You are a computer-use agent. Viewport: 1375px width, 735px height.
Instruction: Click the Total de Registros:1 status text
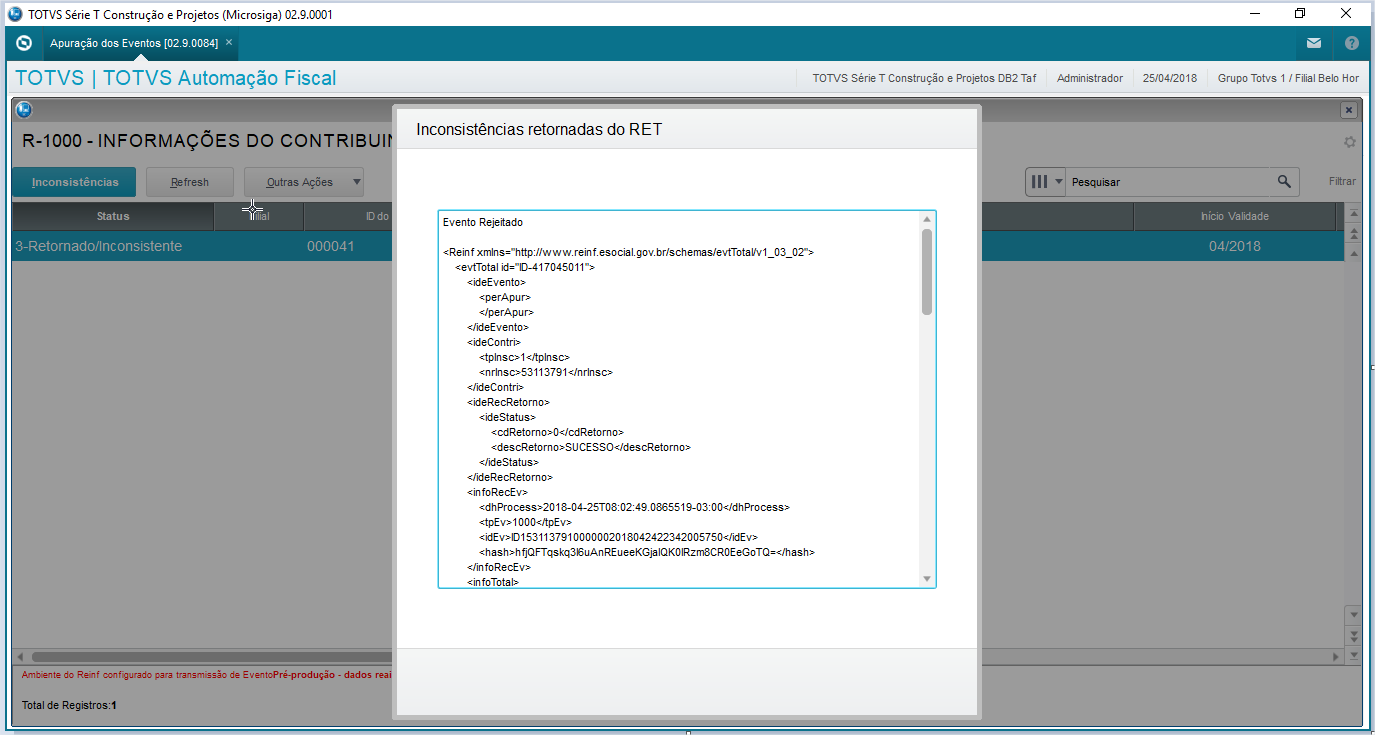point(69,705)
